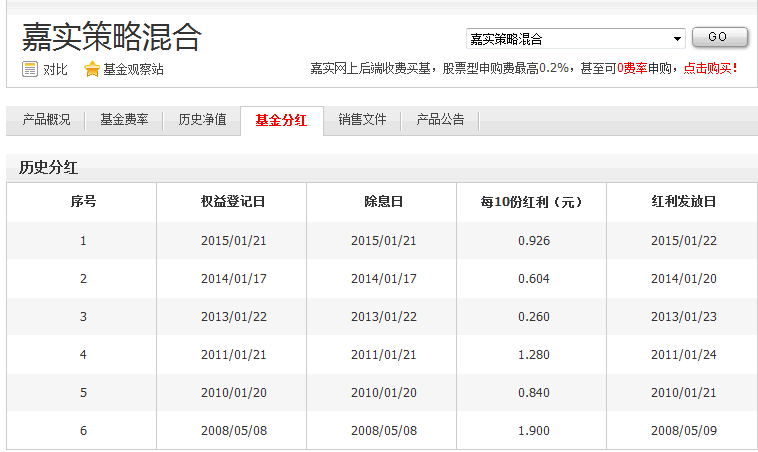Viewport: 758px width, 452px height.
Task: Select the payout date 2015/01/22
Action: [684, 241]
